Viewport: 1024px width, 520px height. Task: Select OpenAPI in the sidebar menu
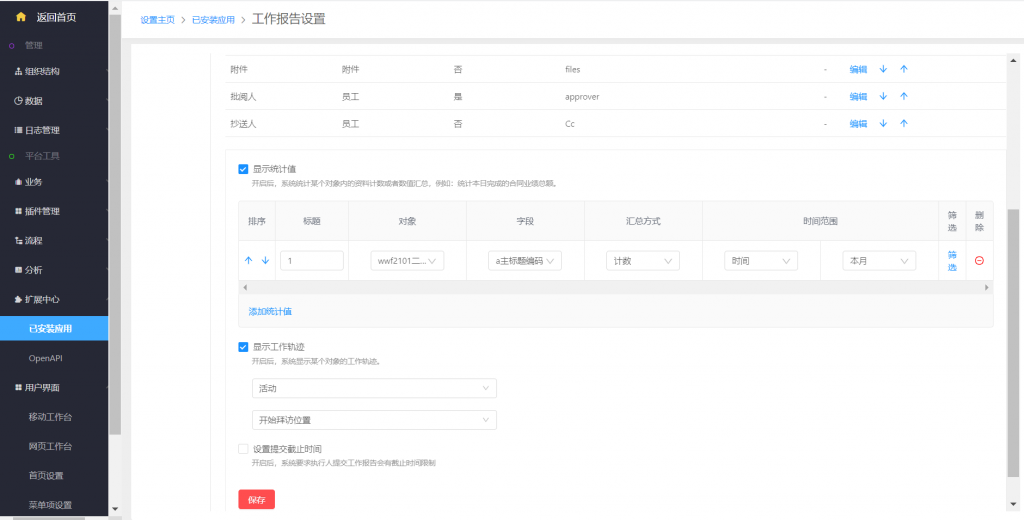pos(52,357)
